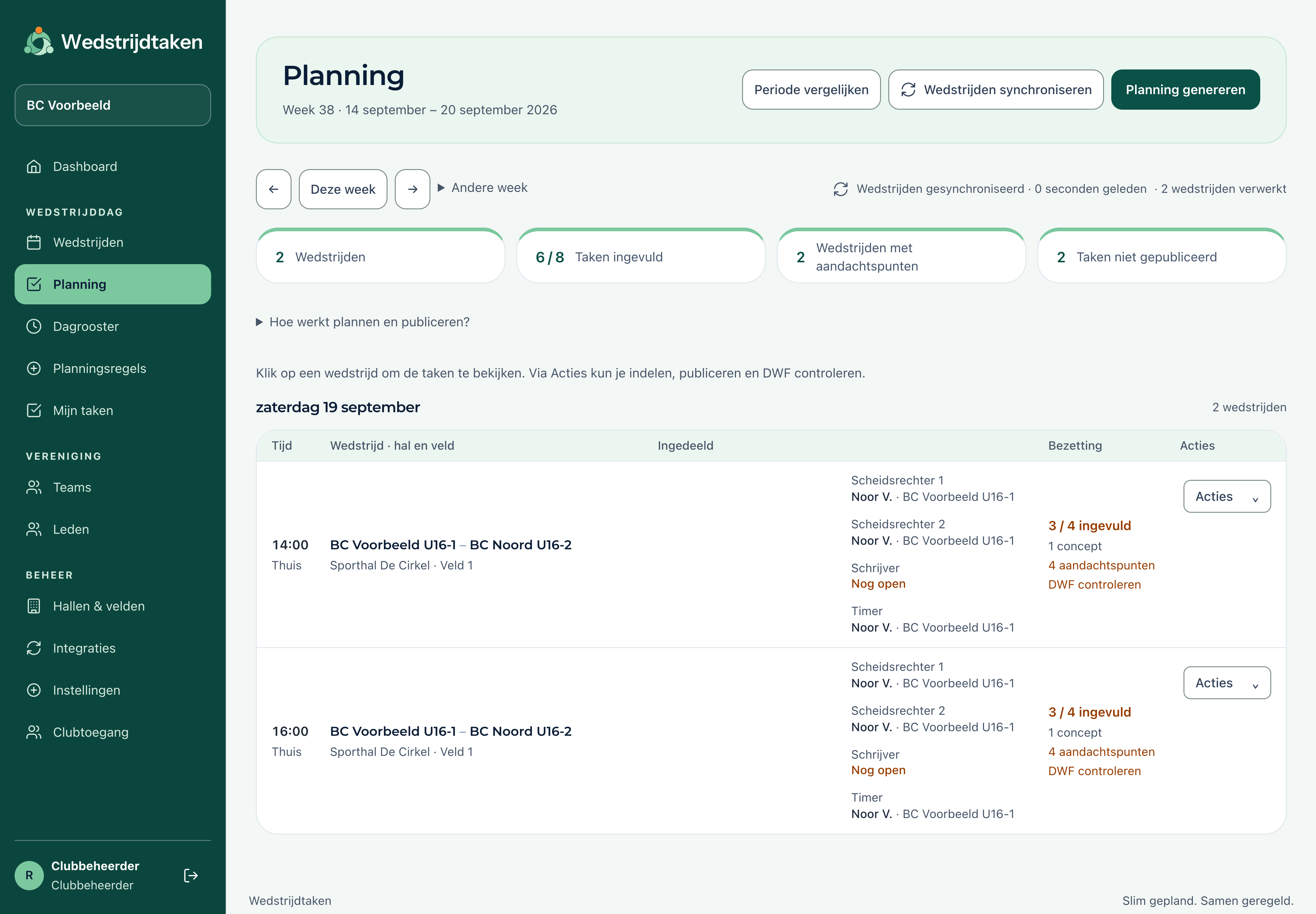Screen dimensions: 1316x914
Task: Click the Deze week button
Action: click(x=343, y=189)
